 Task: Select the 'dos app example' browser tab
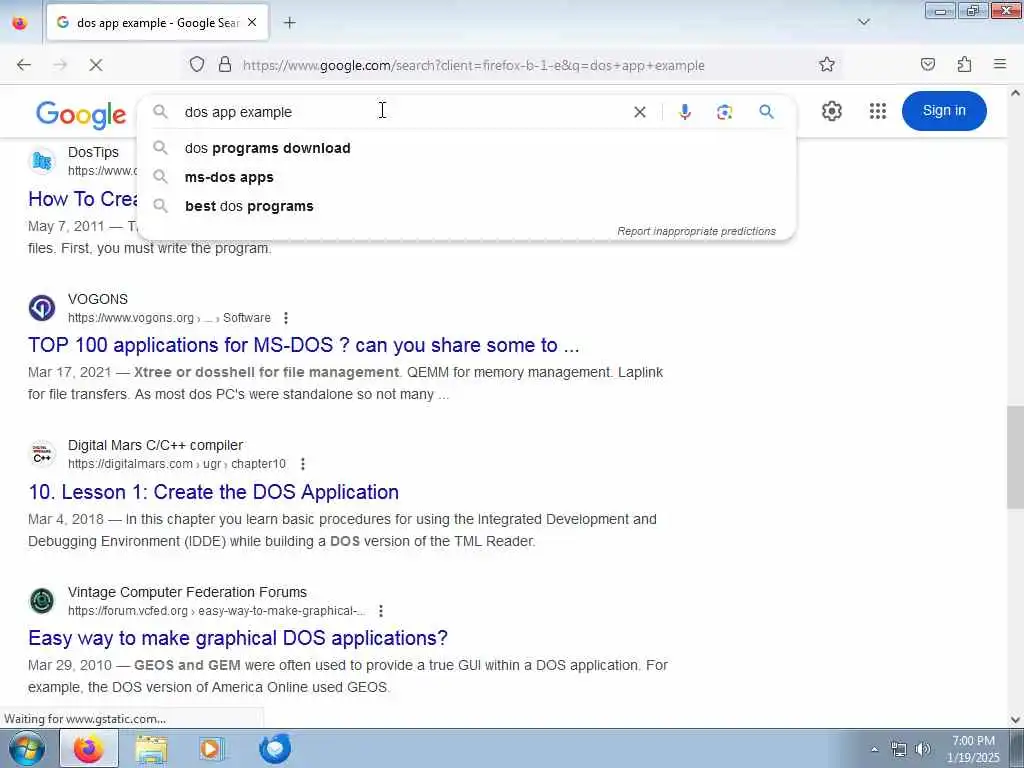point(157,23)
